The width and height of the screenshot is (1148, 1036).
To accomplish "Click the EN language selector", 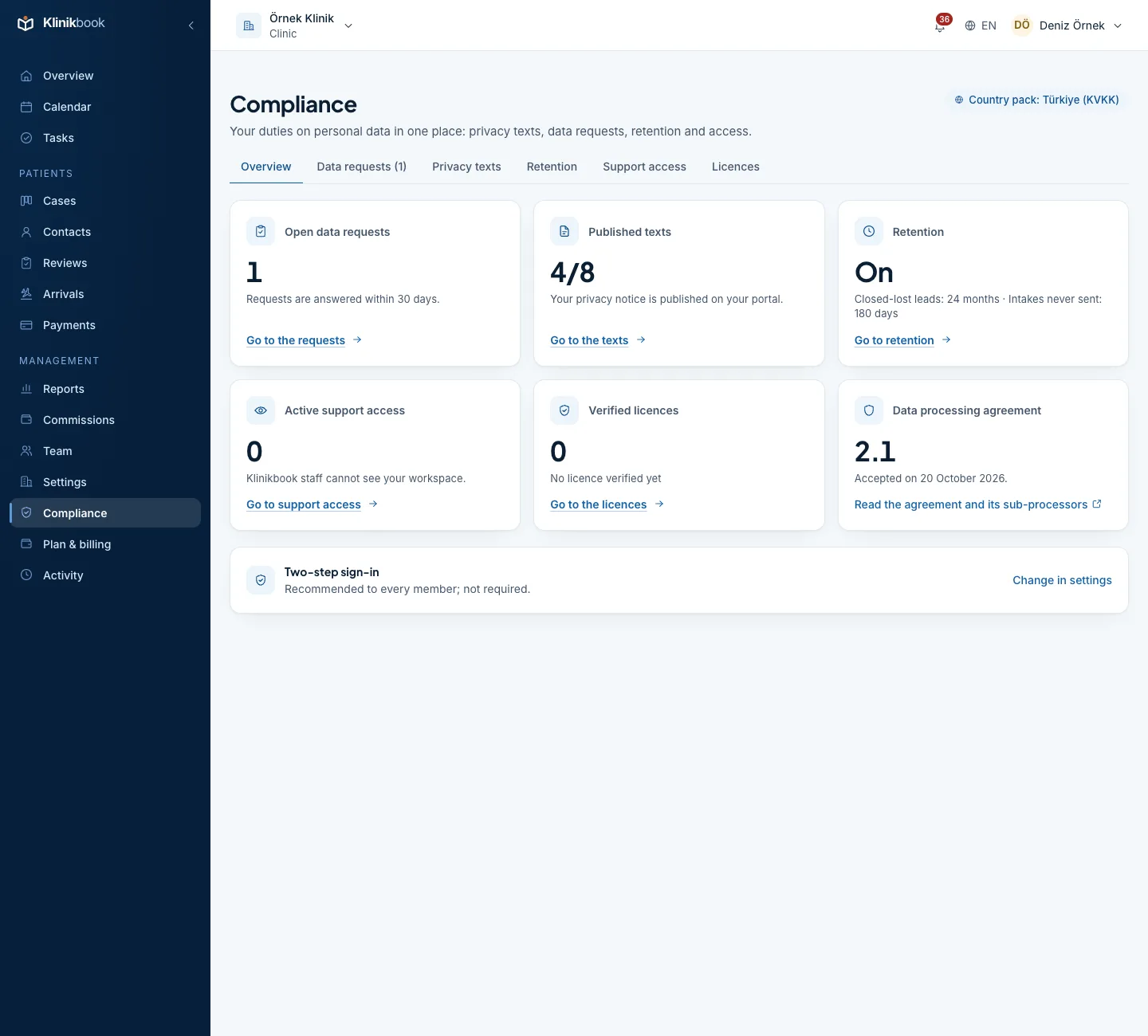I will point(981,26).
